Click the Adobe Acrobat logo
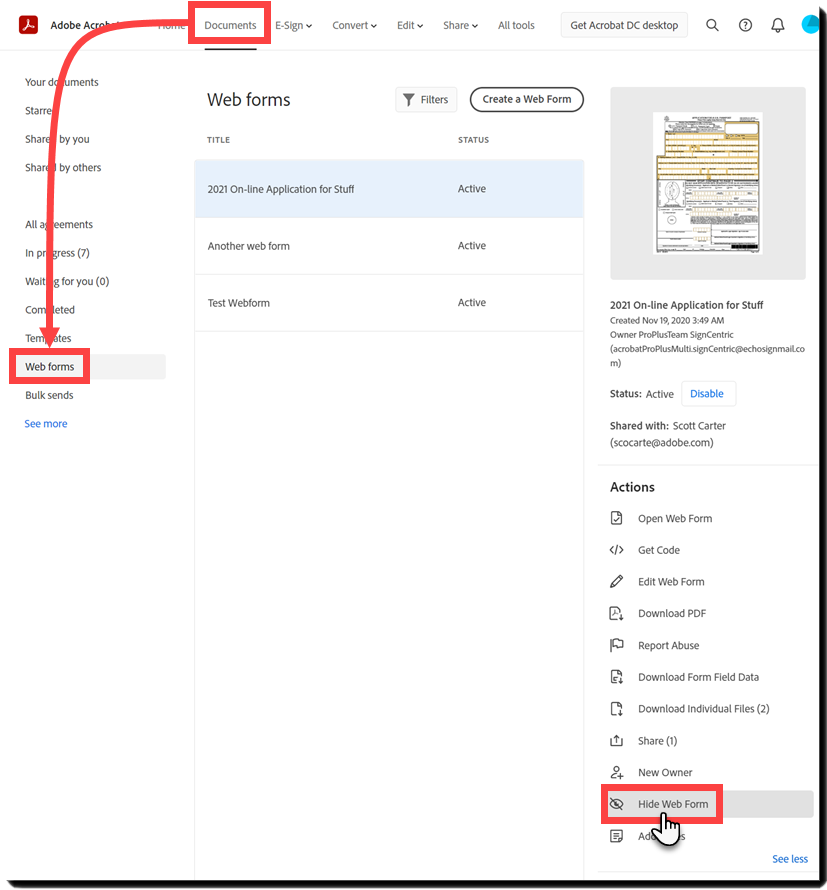The image size is (827, 890). (28, 24)
